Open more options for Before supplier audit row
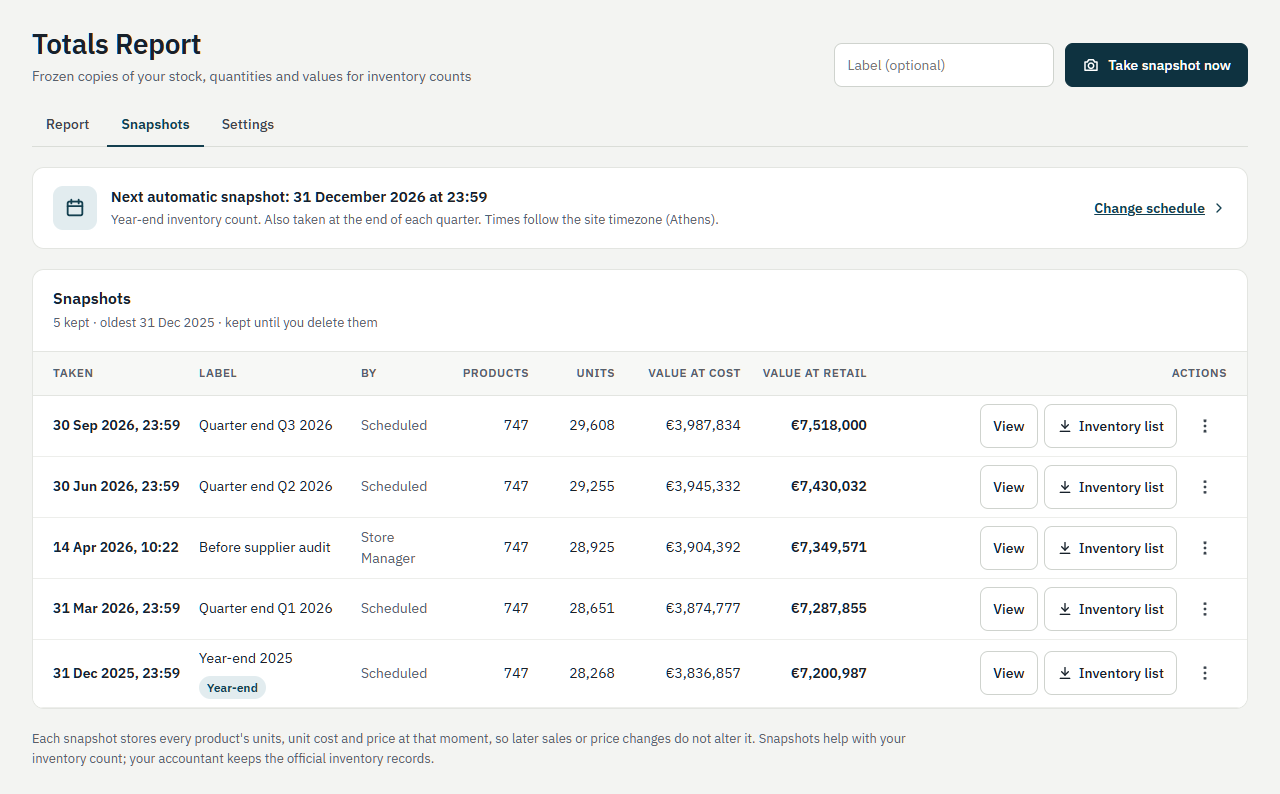 [1205, 548]
